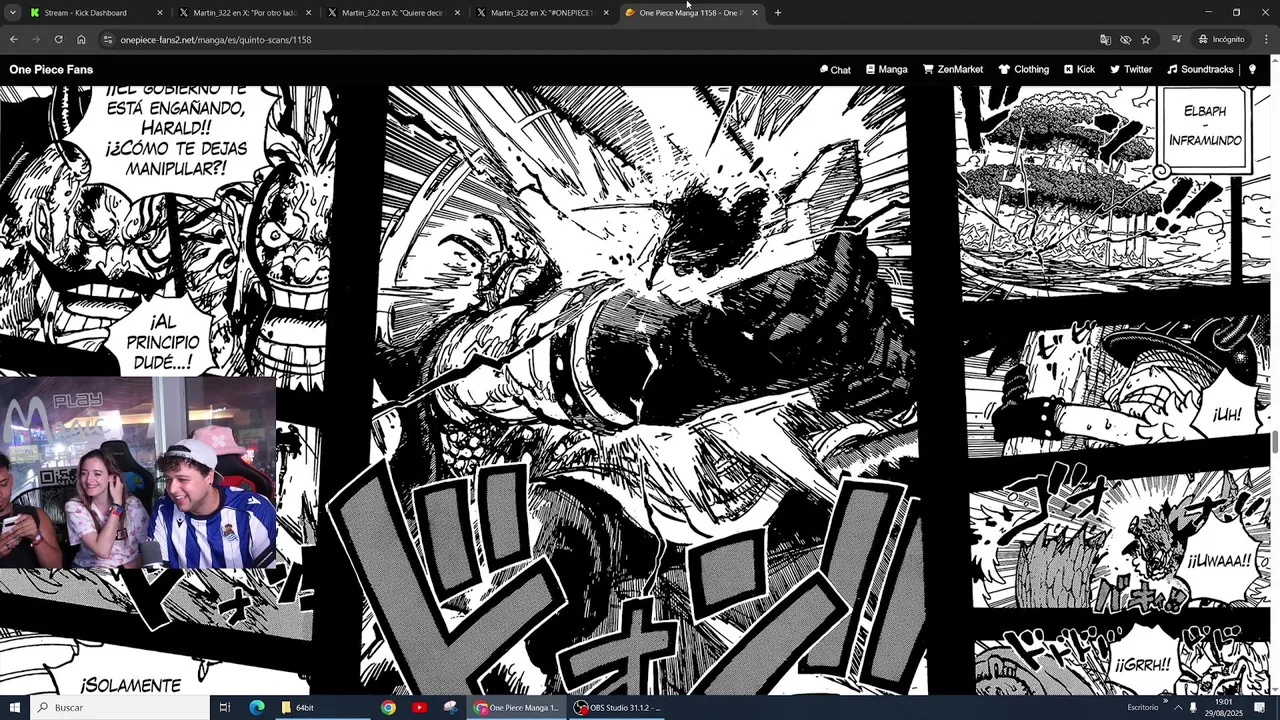Open the Incógnito profile indicator
This screenshot has height=720, width=1280.
point(1221,40)
